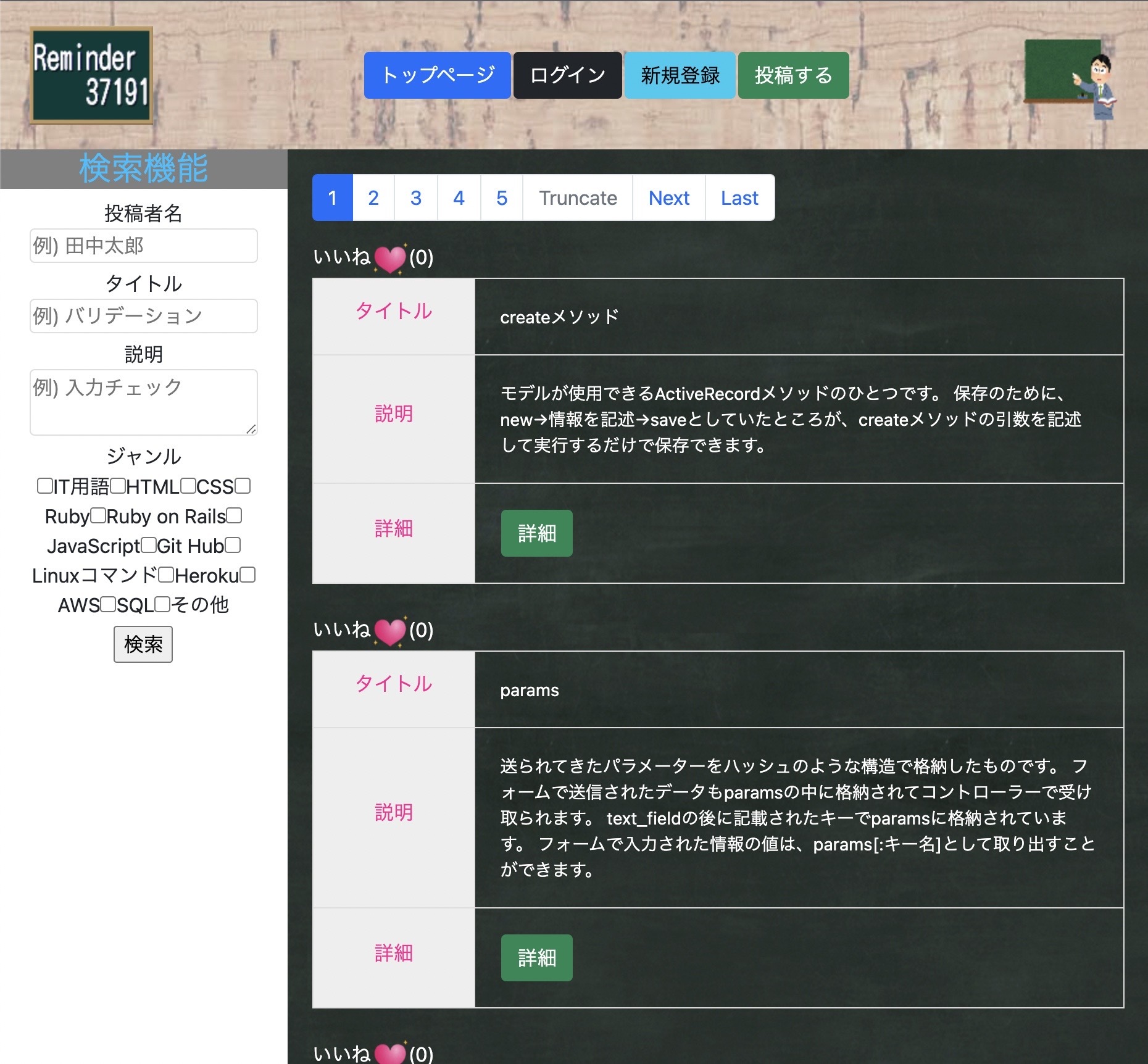Tick the IT用語 genre checkbox

(x=44, y=486)
